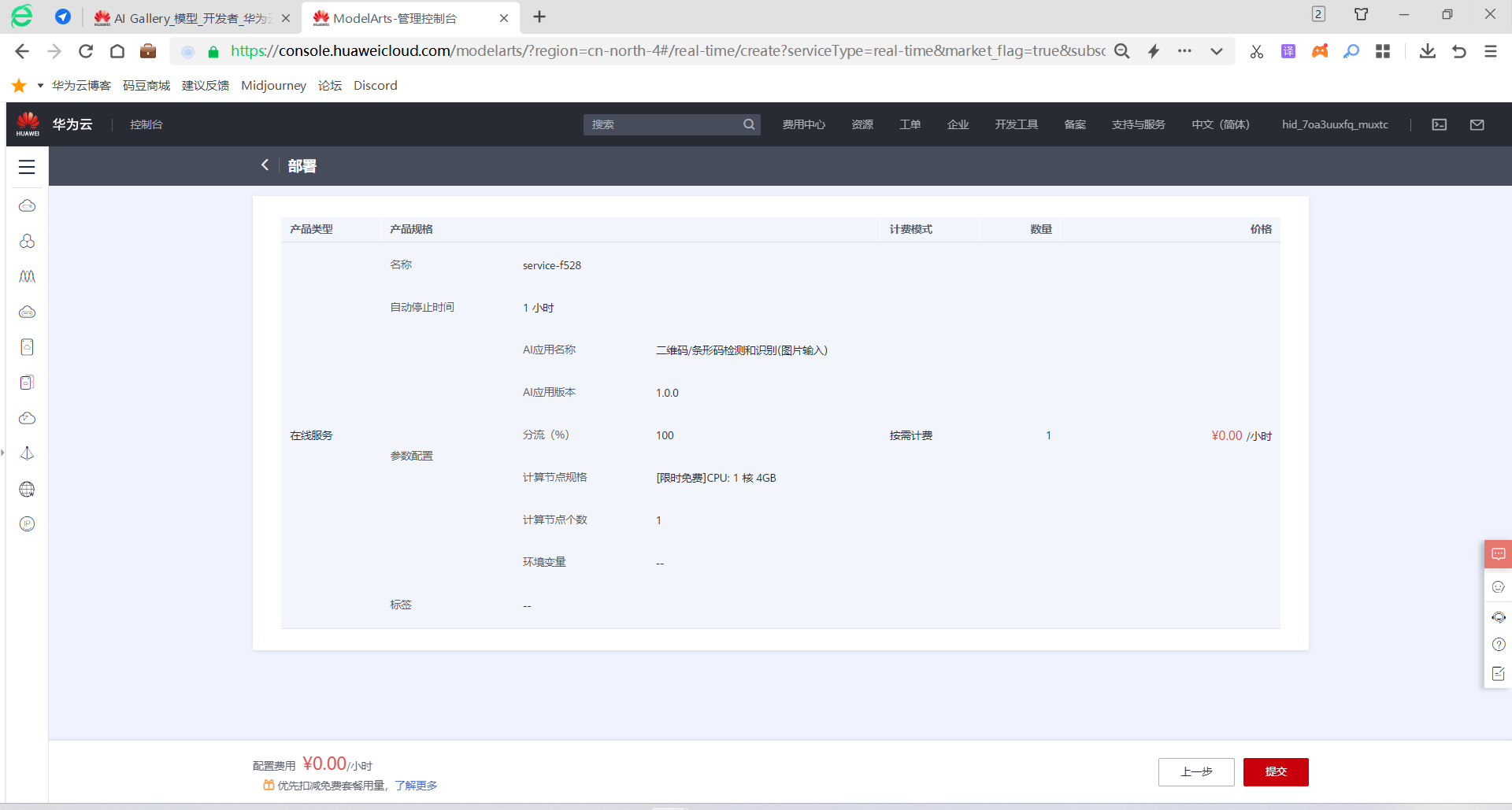Click the red chat feedback icon
Screen dimensions: 1512x810
(1498, 554)
